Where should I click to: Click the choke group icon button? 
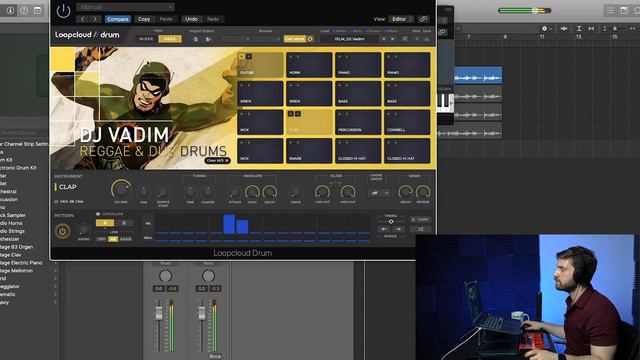click(x=374, y=193)
